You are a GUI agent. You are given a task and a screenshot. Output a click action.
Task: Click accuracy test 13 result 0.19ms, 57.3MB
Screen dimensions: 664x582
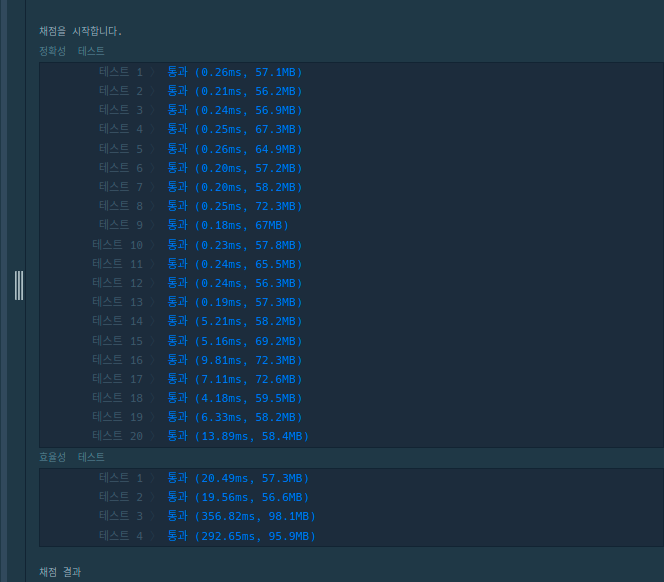[235, 302]
